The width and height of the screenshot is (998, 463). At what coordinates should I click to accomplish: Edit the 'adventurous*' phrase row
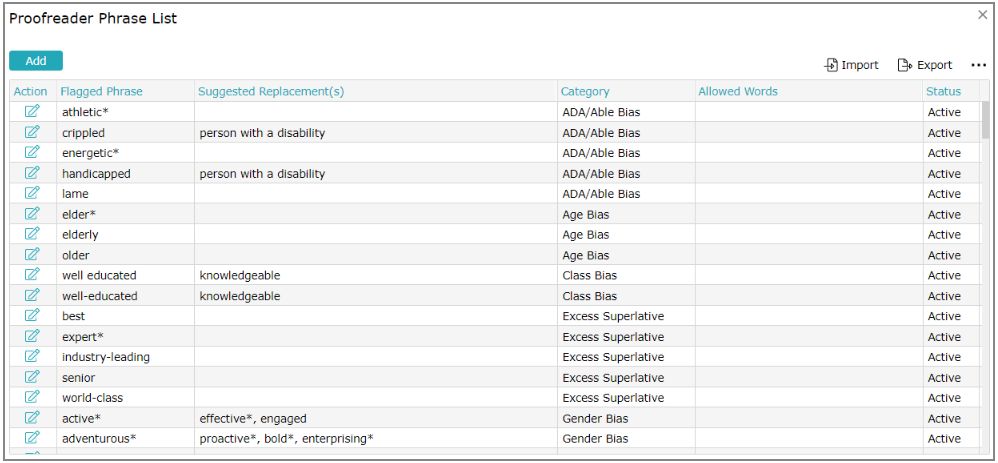[32, 438]
